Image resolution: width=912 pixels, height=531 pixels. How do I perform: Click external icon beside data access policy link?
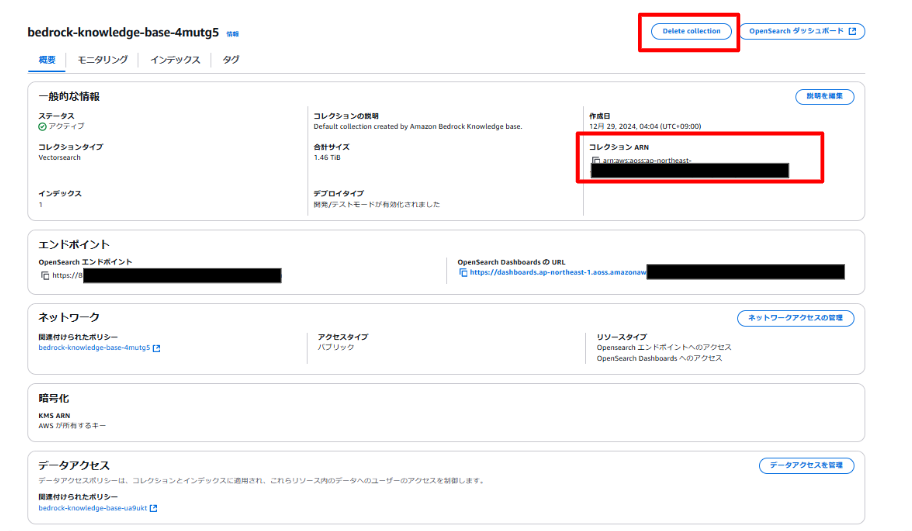click(154, 508)
